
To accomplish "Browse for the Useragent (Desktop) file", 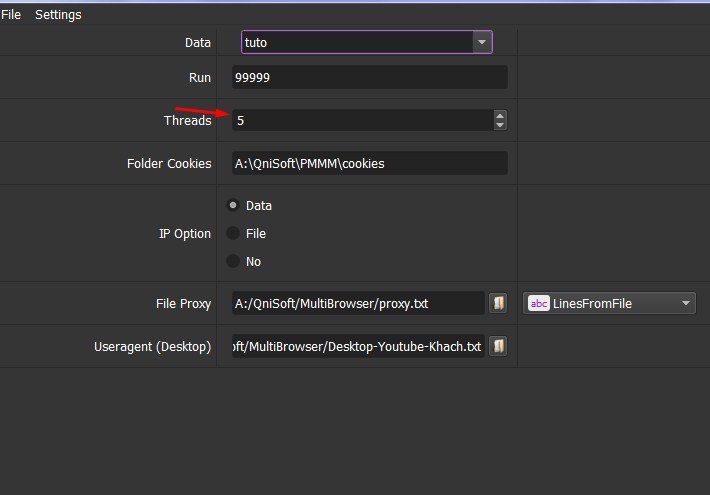I will (x=498, y=346).
